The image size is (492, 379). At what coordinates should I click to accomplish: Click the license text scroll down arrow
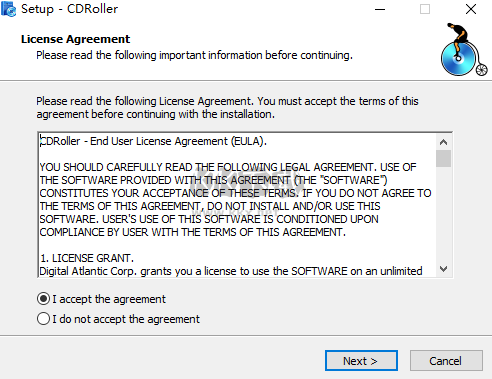point(443,269)
